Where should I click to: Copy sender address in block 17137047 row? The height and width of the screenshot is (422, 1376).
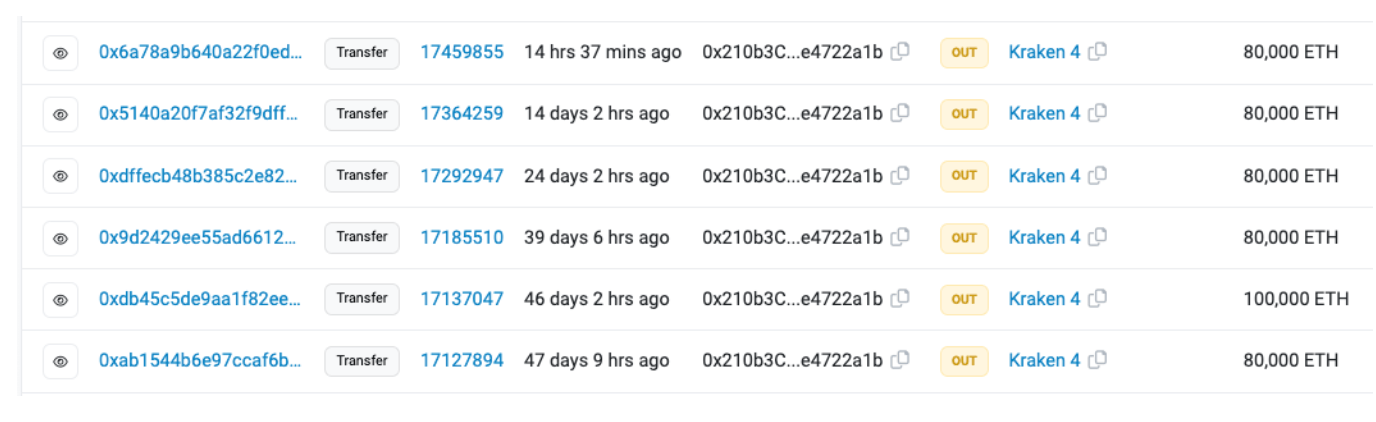click(x=900, y=298)
